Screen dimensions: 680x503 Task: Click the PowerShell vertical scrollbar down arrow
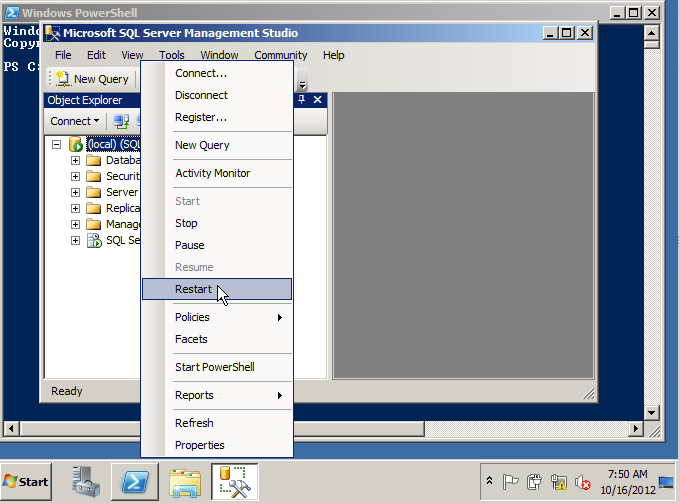click(652, 412)
